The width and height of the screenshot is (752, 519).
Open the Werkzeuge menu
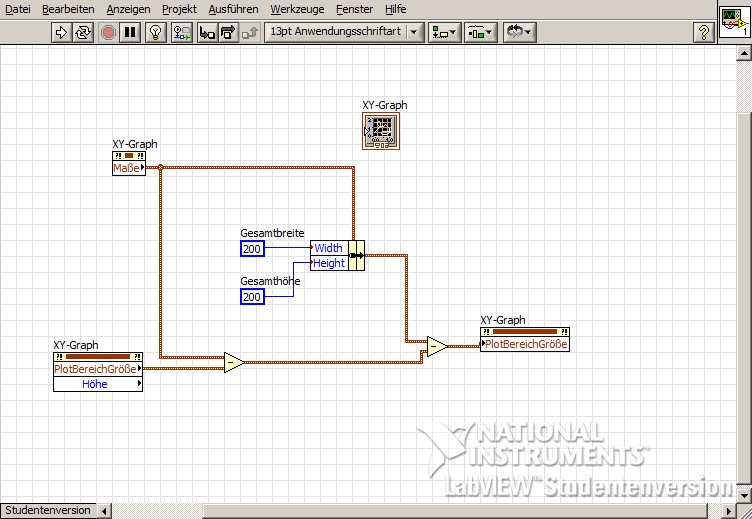click(297, 8)
